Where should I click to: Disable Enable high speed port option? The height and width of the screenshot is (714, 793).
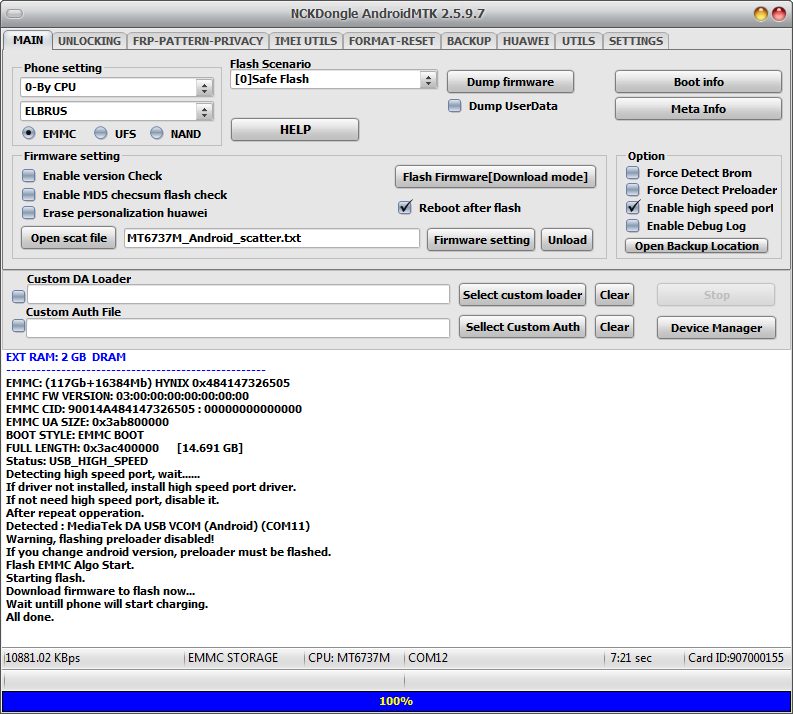click(x=633, y=208)
